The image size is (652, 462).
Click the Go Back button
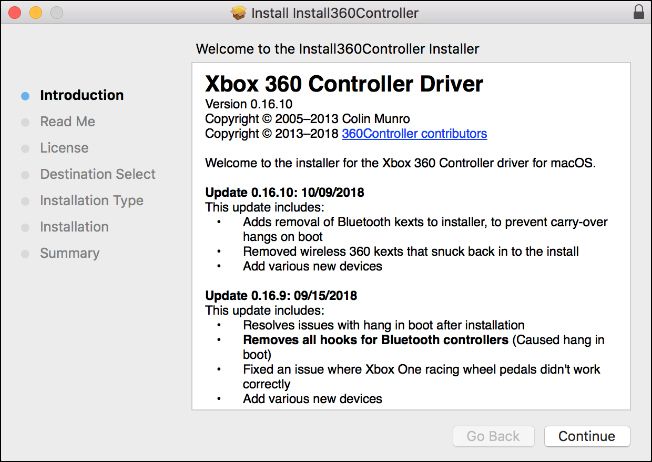click(493, 437)
